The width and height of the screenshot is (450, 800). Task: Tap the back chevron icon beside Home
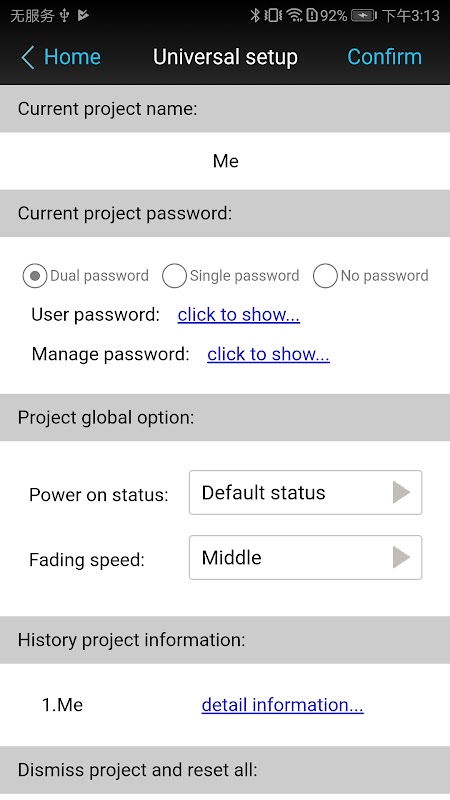click(28, 57)
